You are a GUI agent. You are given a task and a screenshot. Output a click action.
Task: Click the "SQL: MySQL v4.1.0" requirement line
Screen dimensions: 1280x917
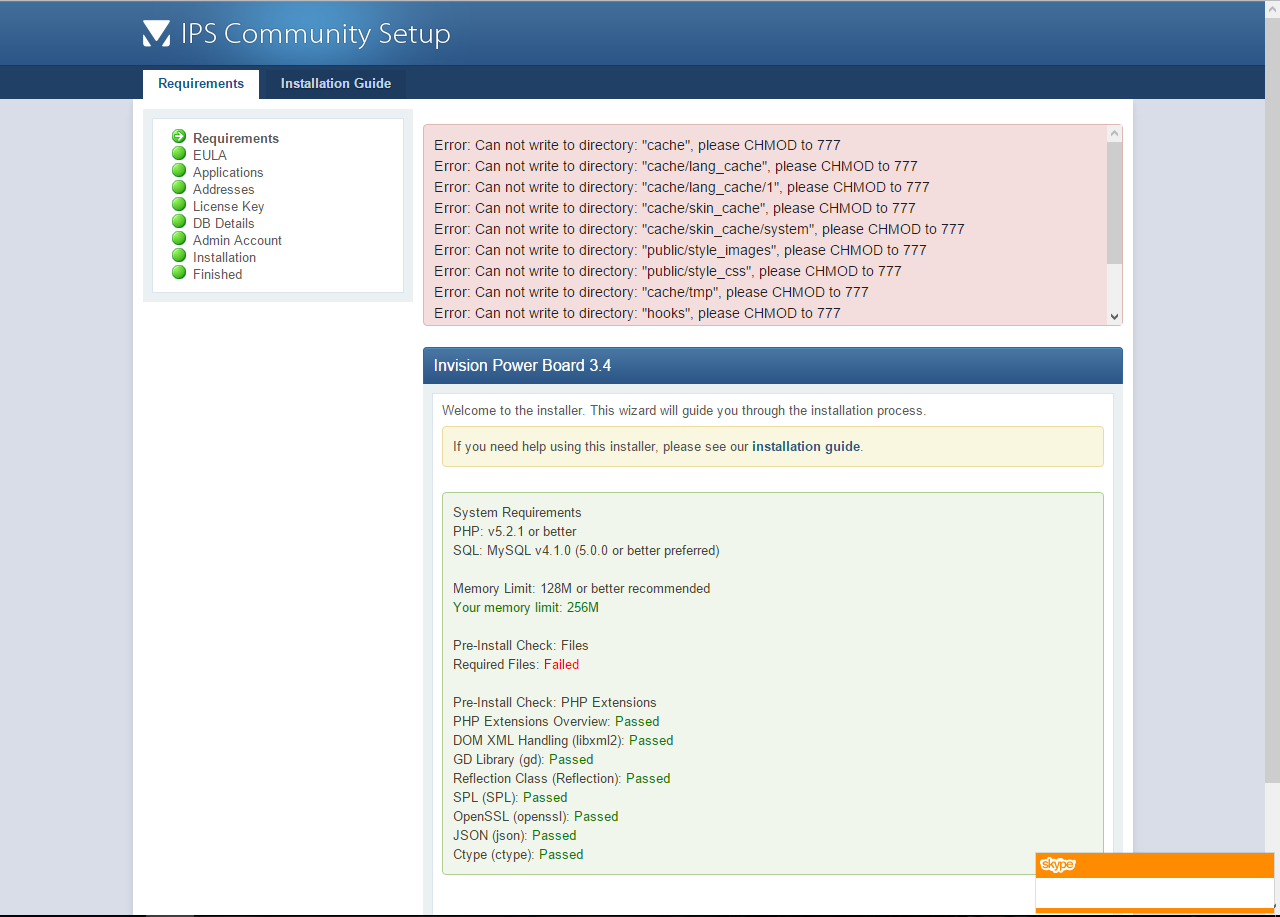coord(586,550)
